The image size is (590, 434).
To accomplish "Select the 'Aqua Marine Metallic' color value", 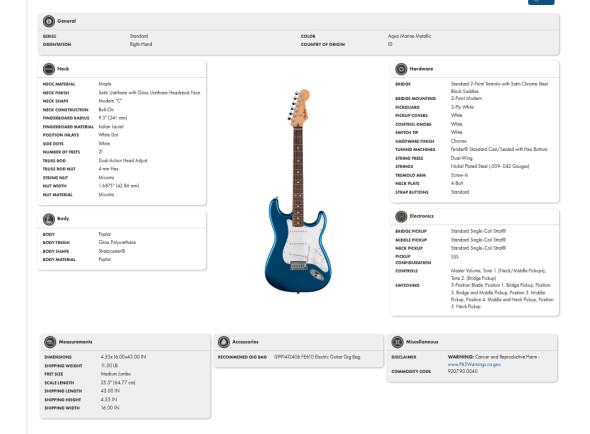I will (409, 36).
